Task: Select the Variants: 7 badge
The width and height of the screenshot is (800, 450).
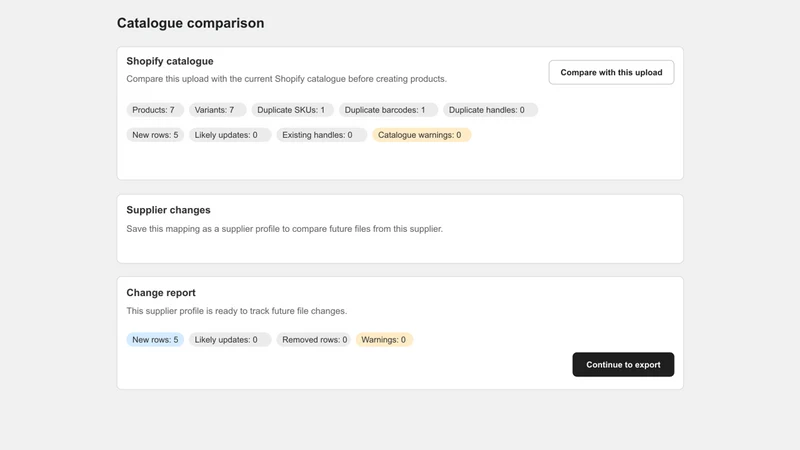Action: coord(217,110)
